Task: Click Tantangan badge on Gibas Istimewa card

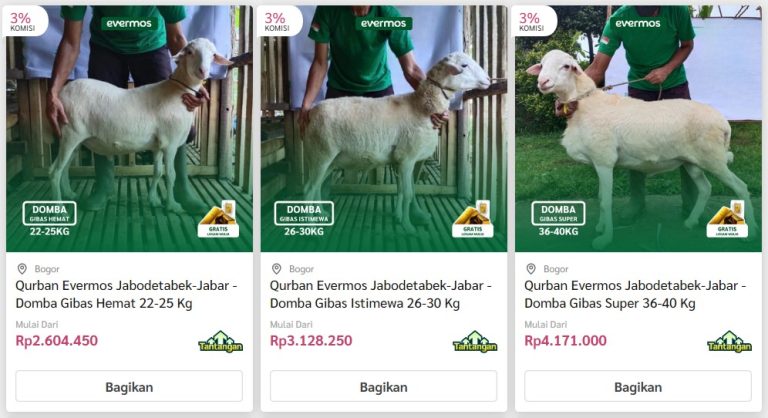Action: click(x=475, y=342)
